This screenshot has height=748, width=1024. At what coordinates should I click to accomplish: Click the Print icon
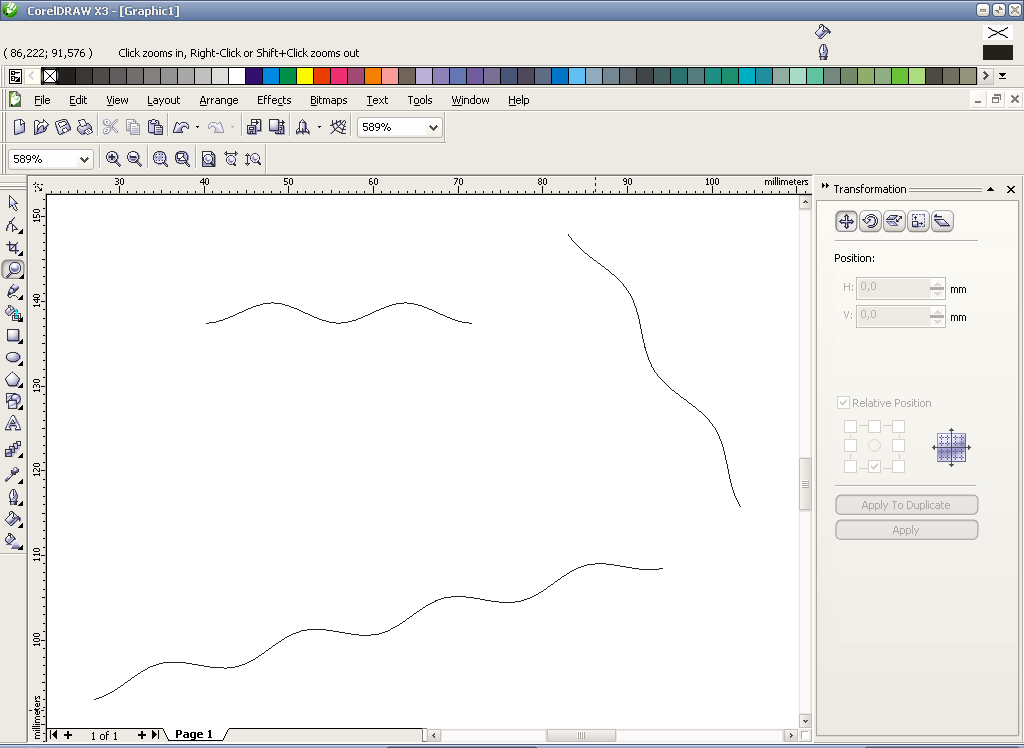point(84,127)
